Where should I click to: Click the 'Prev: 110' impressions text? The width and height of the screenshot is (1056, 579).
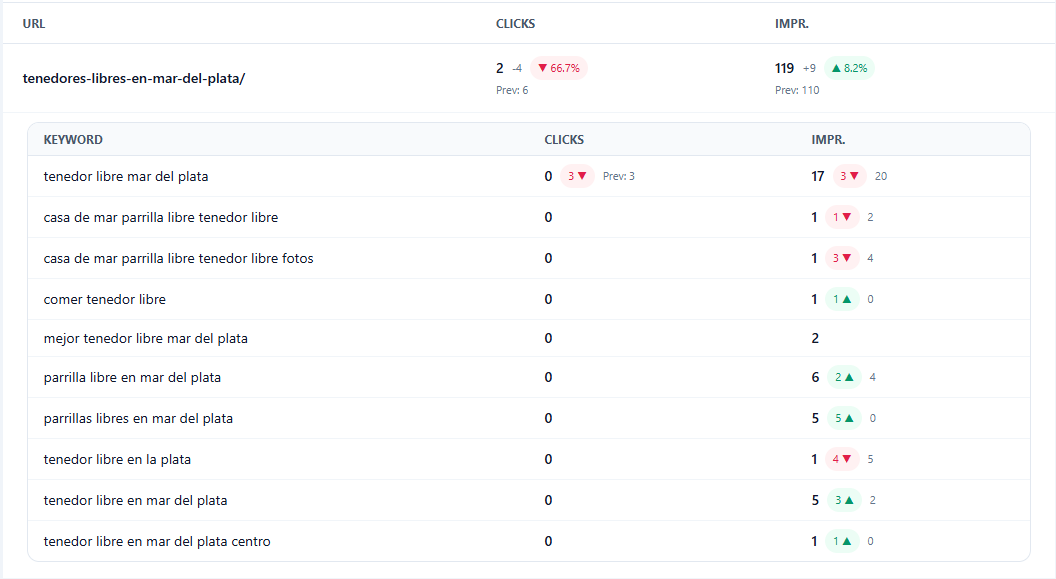tap(797, 90)
